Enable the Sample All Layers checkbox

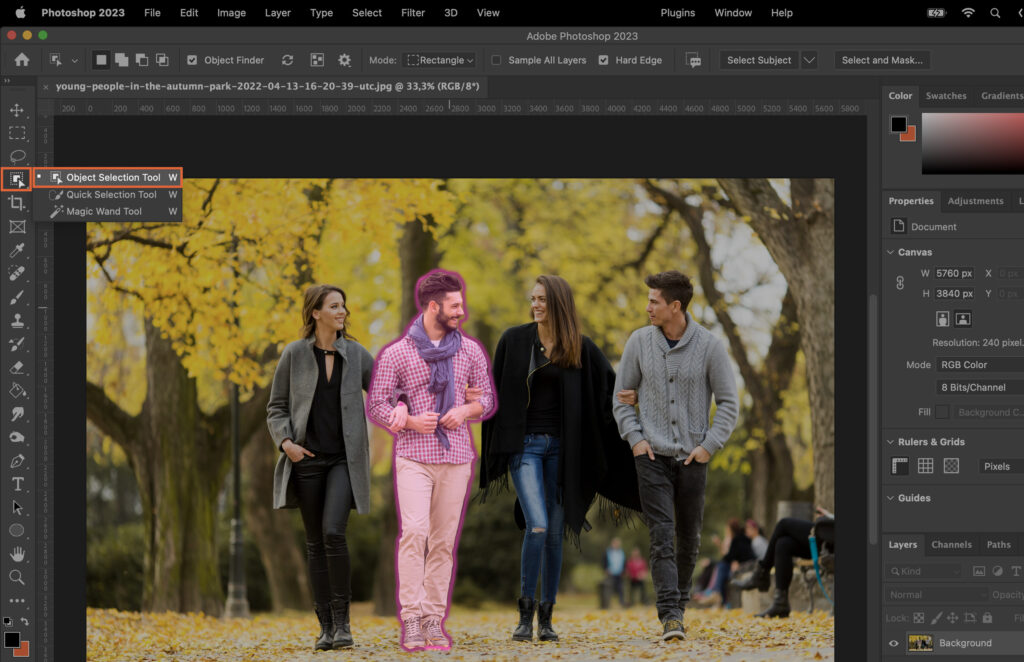(x=497, y=60)
